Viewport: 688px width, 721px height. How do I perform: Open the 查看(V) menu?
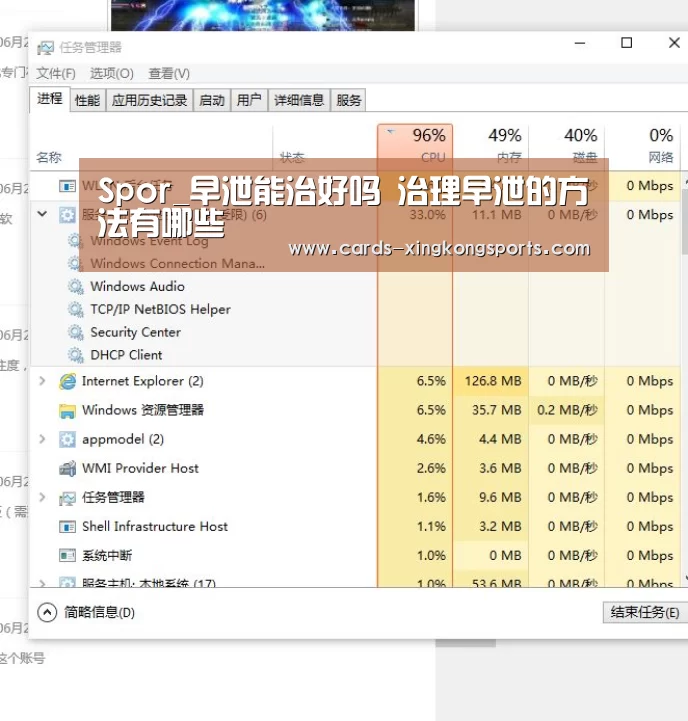click(x=169, y=73)
